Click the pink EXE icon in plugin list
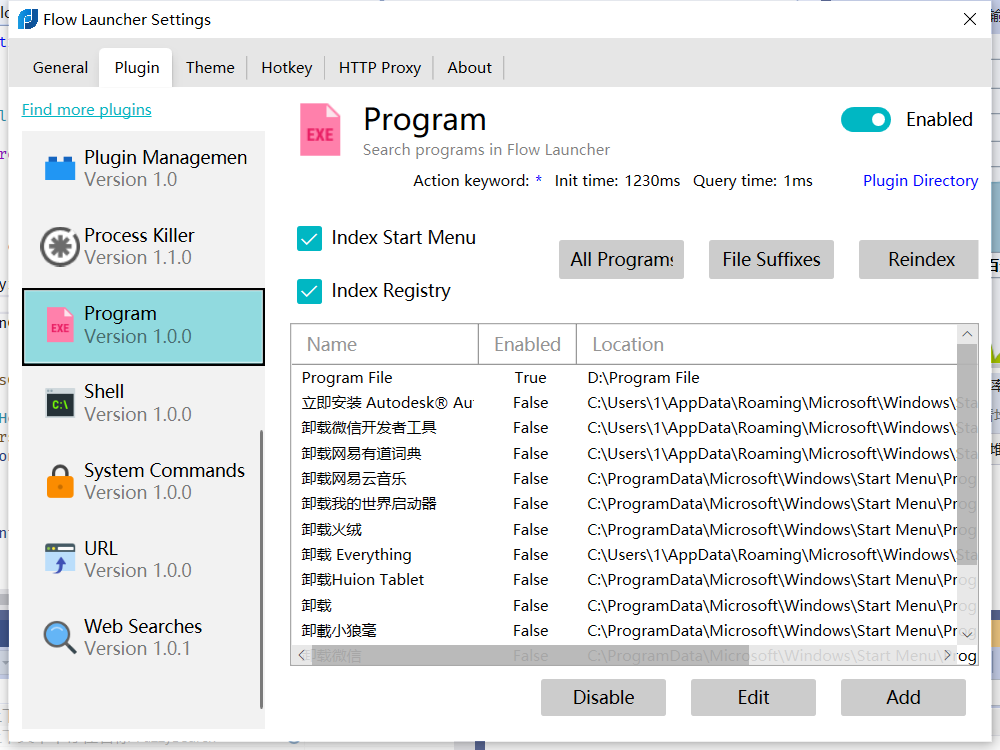The image size is (1000, 750). pyautogui.click(x=60, y=325)
